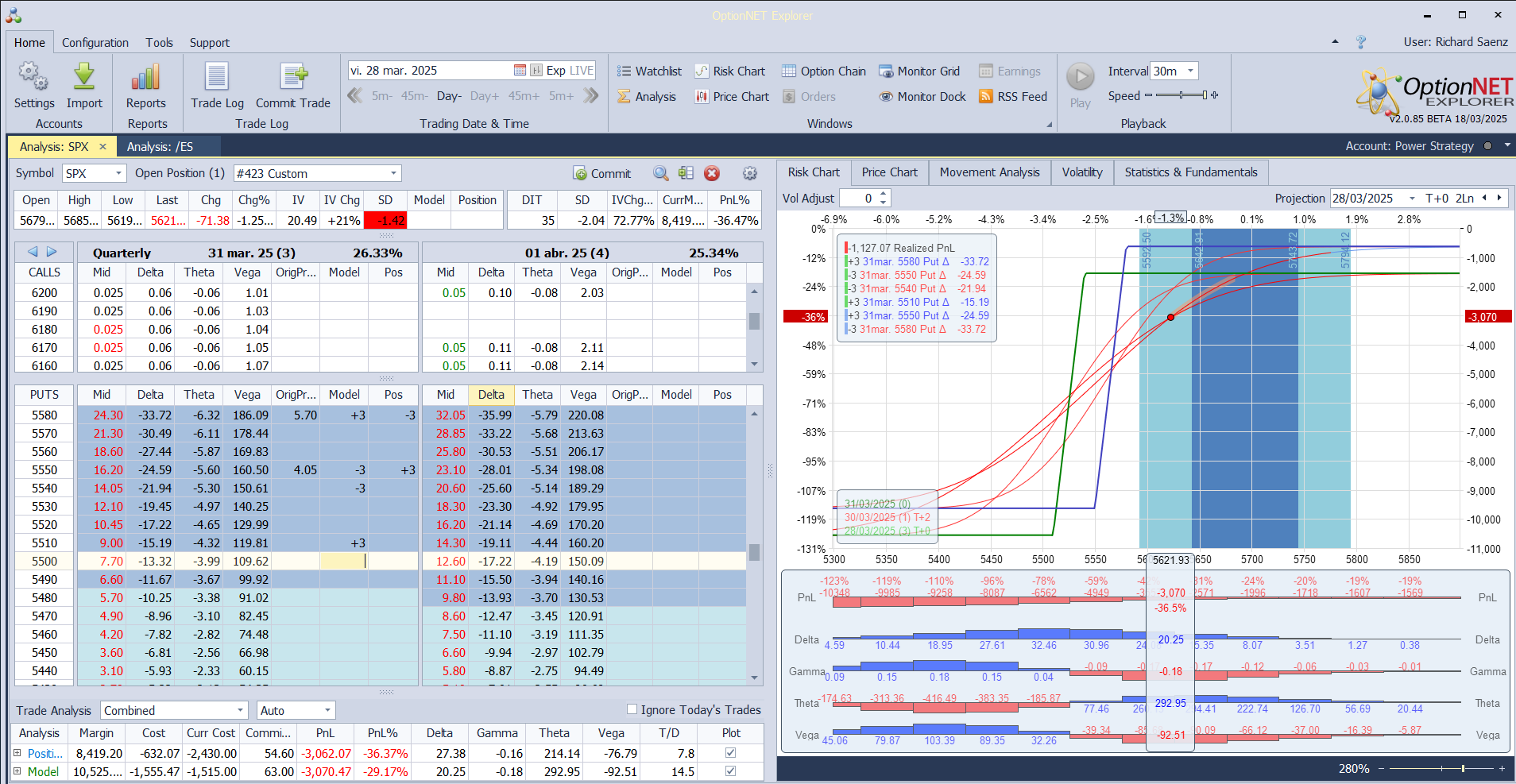This screenshot has height=784, width=1516.
Task: Open the RSS Feed window
Action: point(1013,97)
